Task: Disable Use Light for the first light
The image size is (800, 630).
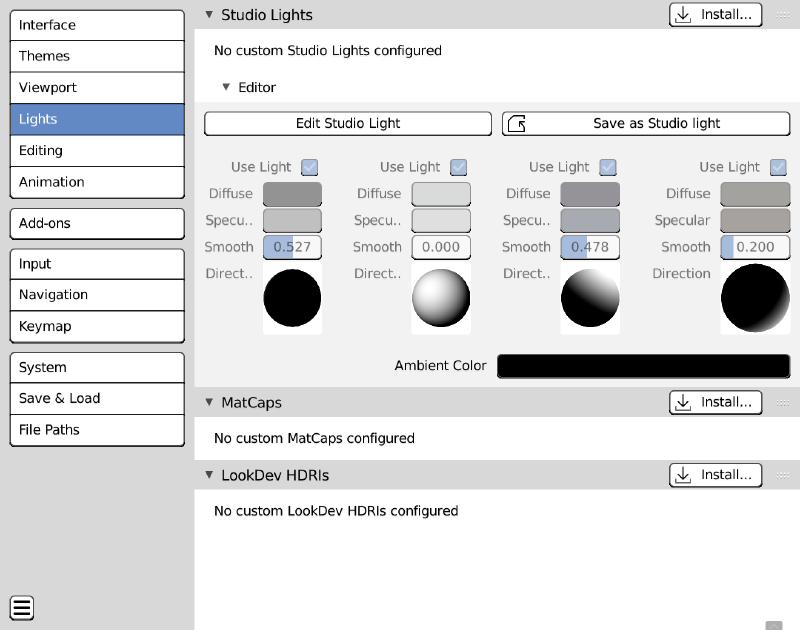Action: pos(310,167)
